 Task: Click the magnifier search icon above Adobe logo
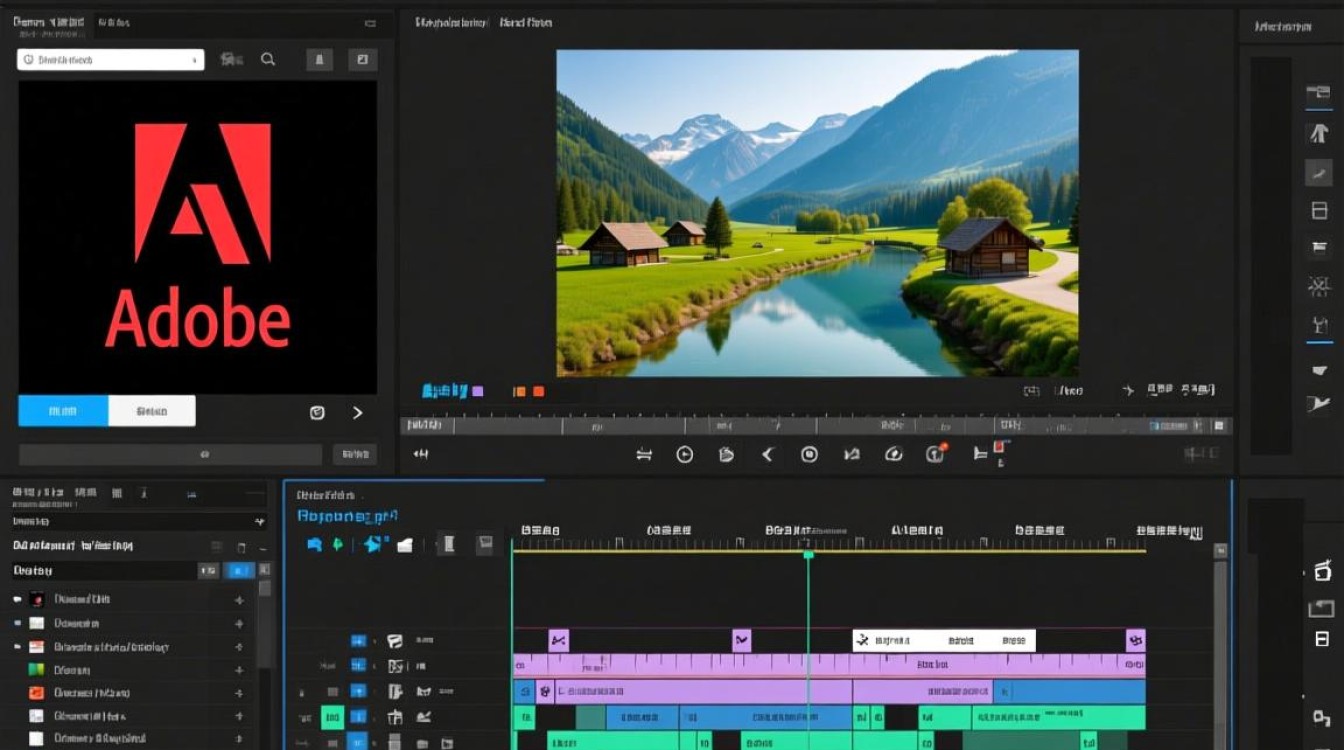point(268,60)
